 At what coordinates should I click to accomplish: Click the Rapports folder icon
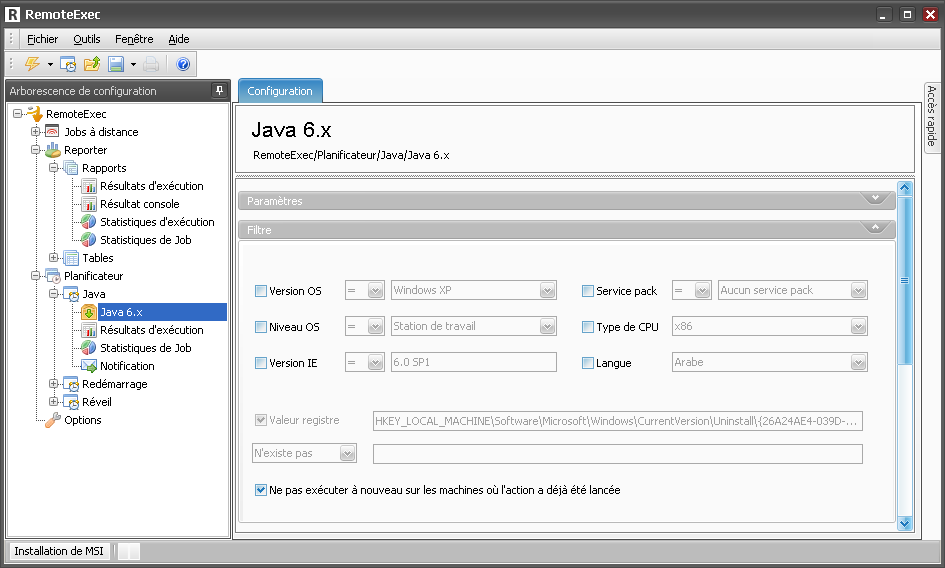[x=71, y=168]
